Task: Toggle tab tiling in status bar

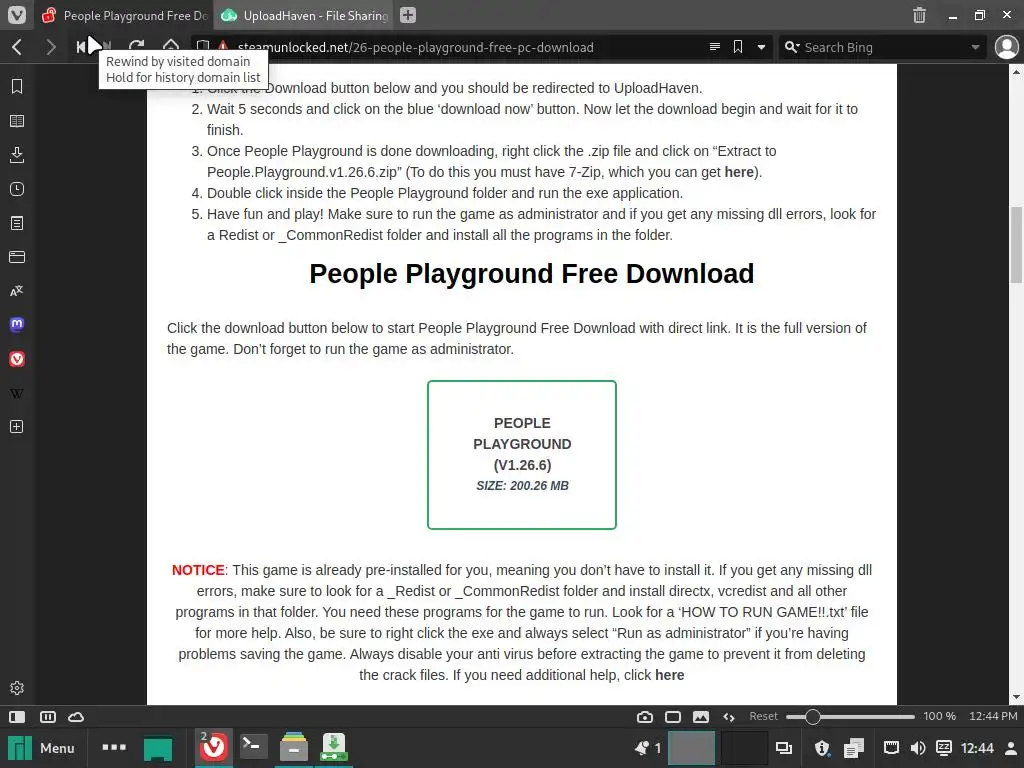Action: (x=48, y=717)
